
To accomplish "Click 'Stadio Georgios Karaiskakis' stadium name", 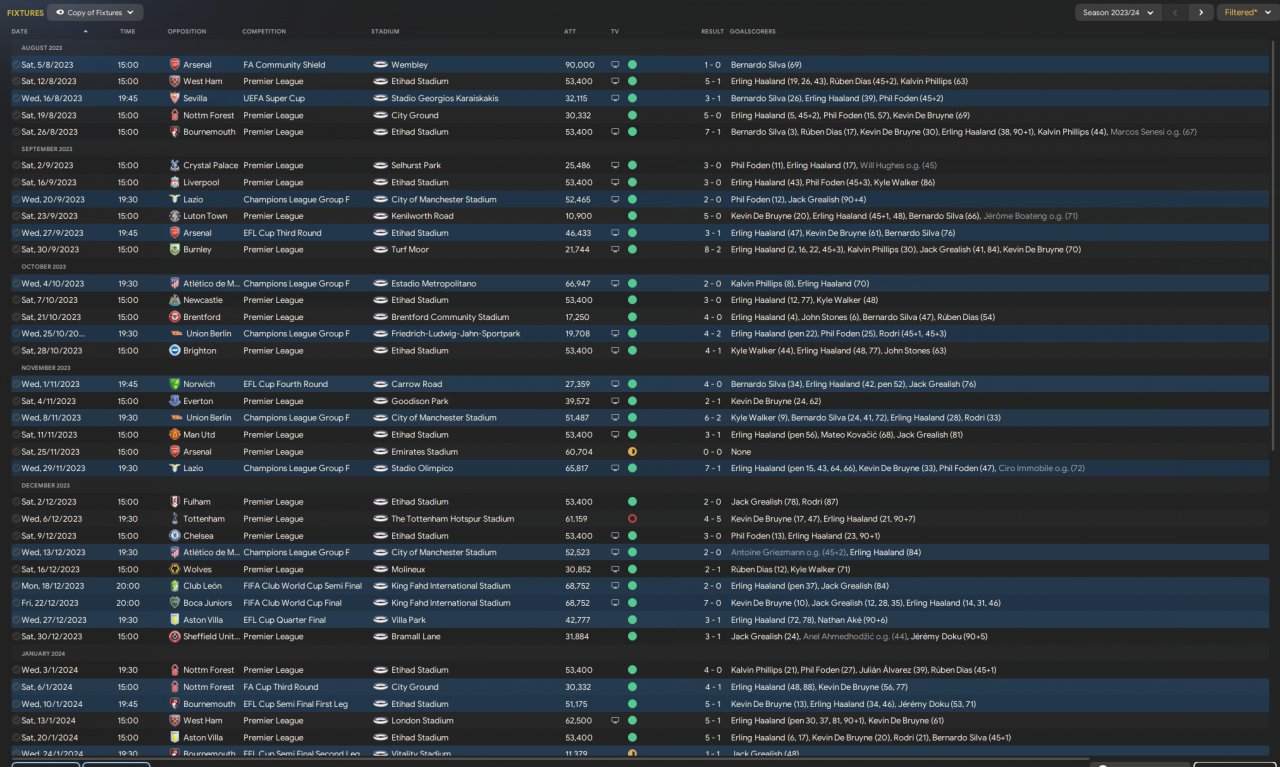I will coord(445,99).
